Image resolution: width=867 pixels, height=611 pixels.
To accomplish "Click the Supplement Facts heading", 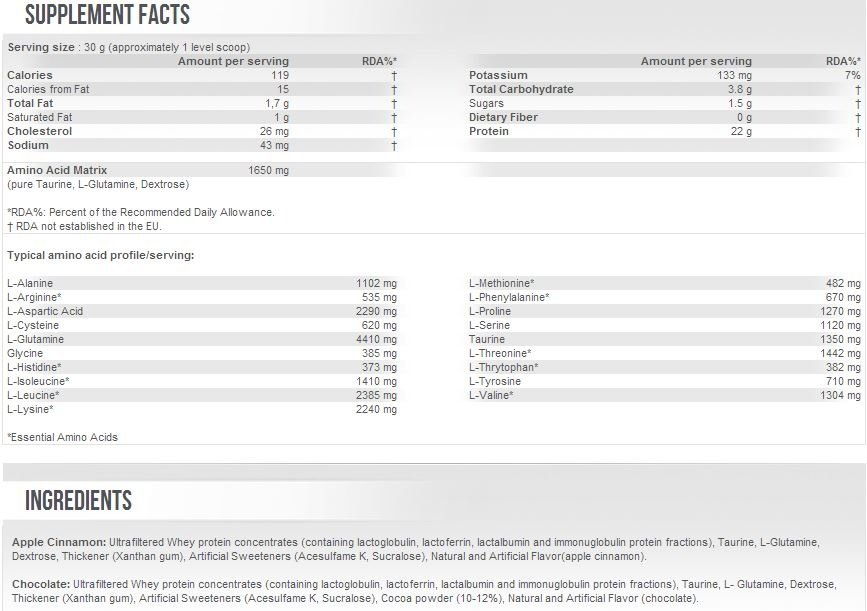I will (107, 14).
